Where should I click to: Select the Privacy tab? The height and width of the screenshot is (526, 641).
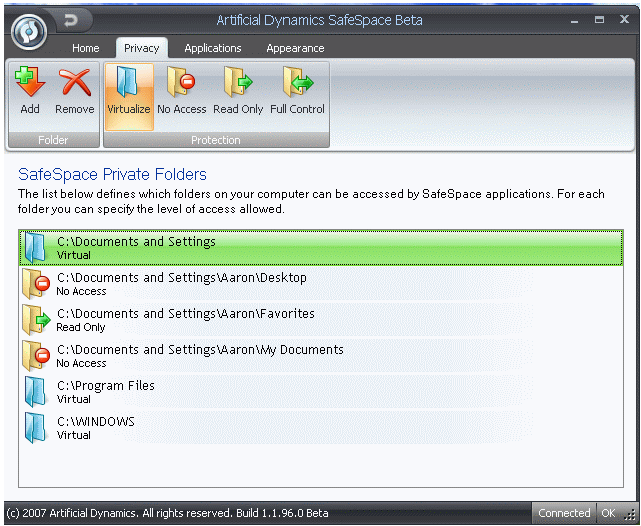[141, 48]
